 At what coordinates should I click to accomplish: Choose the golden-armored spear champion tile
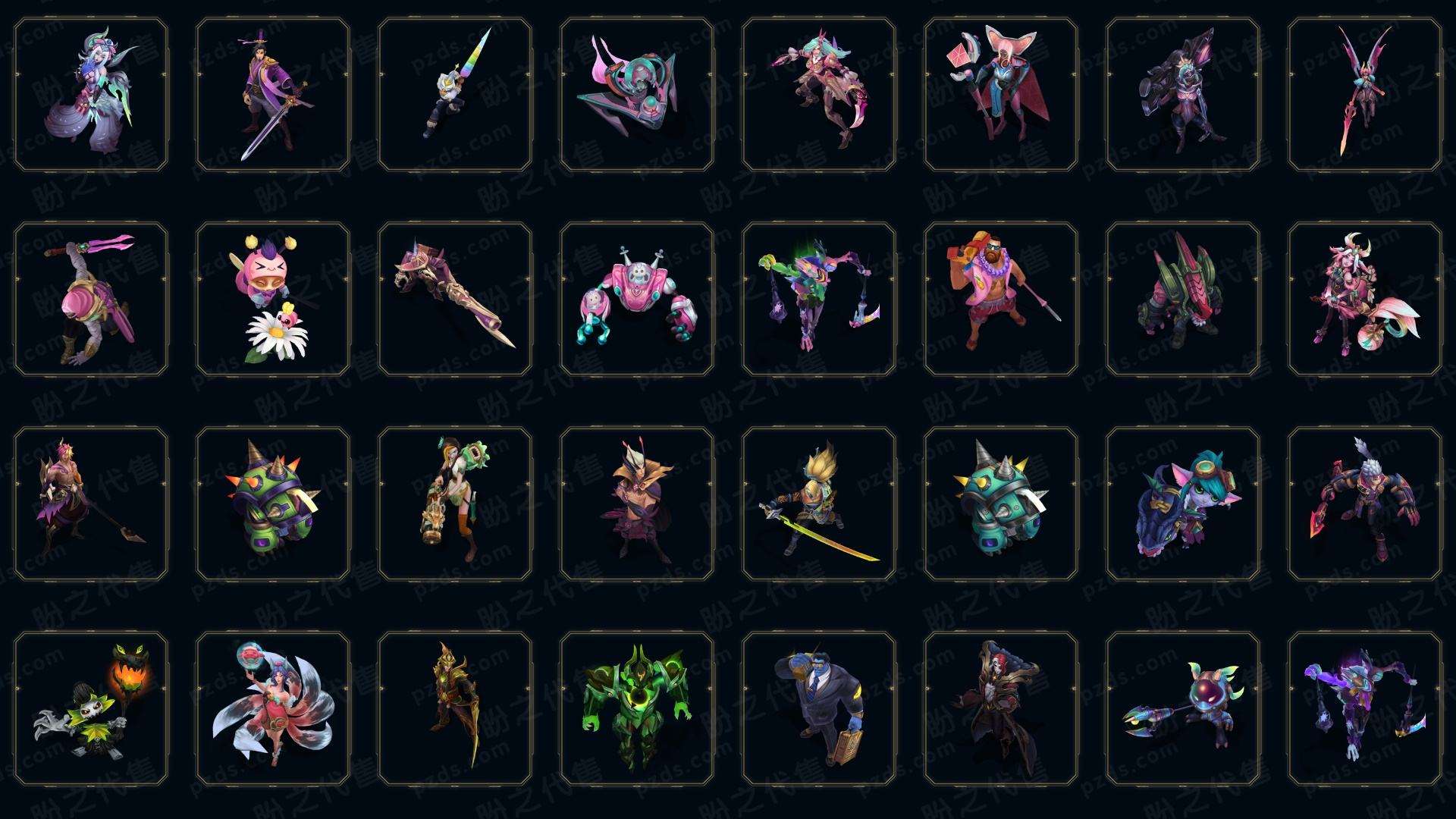[x=455, y=708]
